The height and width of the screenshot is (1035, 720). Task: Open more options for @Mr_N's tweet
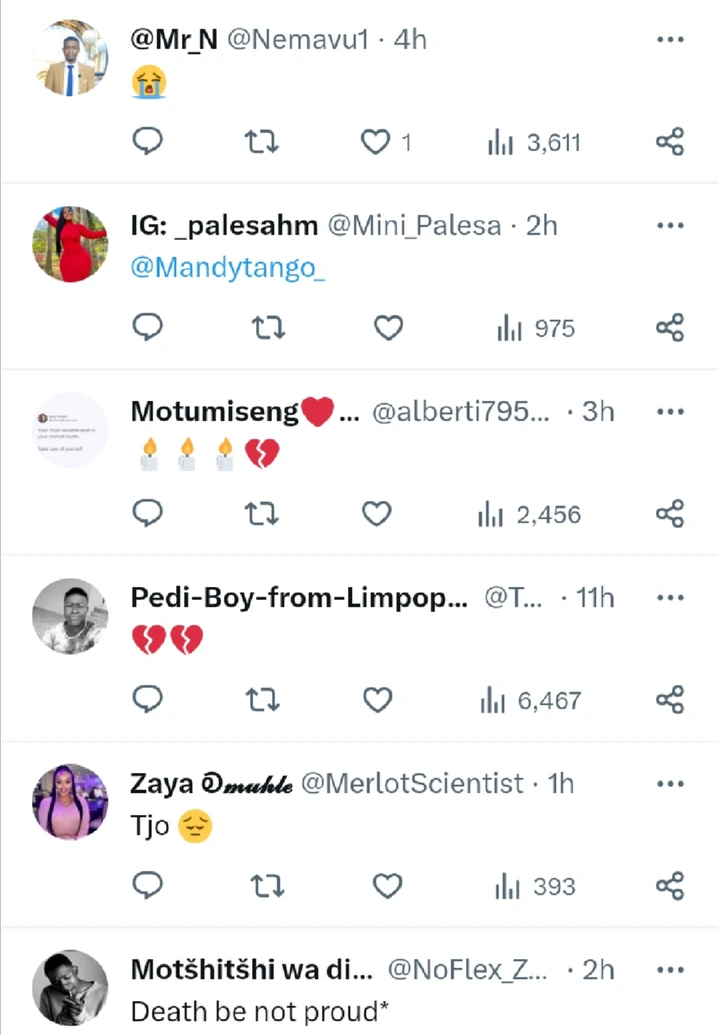pyautogui.click(x=670, y=39)
